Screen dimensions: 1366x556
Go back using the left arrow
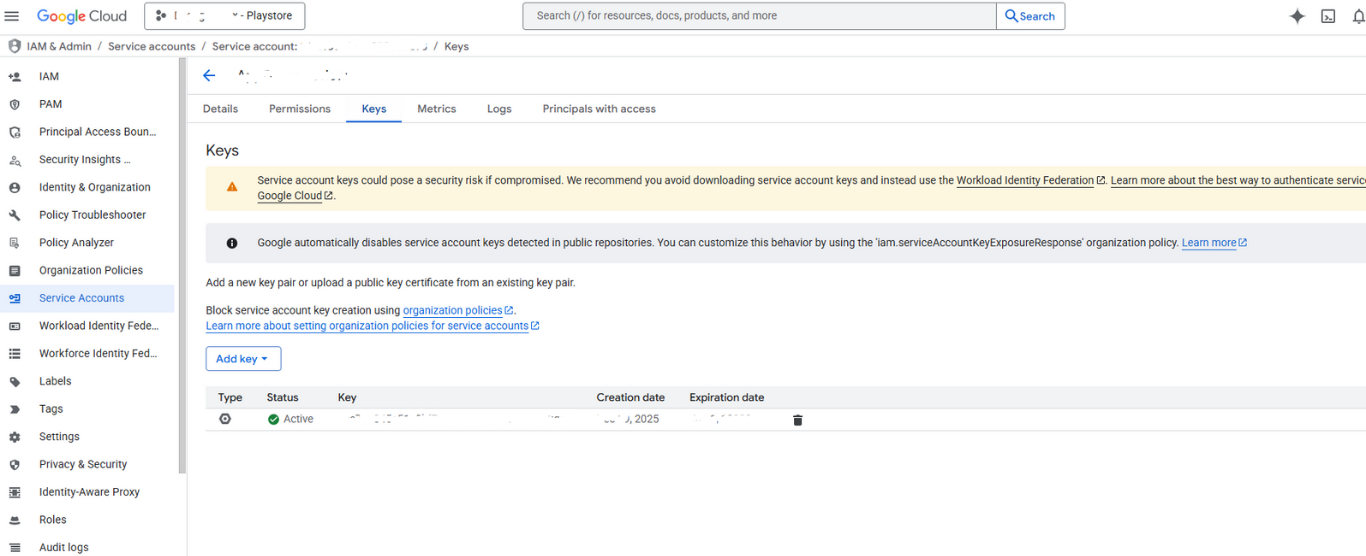point(209,76)
